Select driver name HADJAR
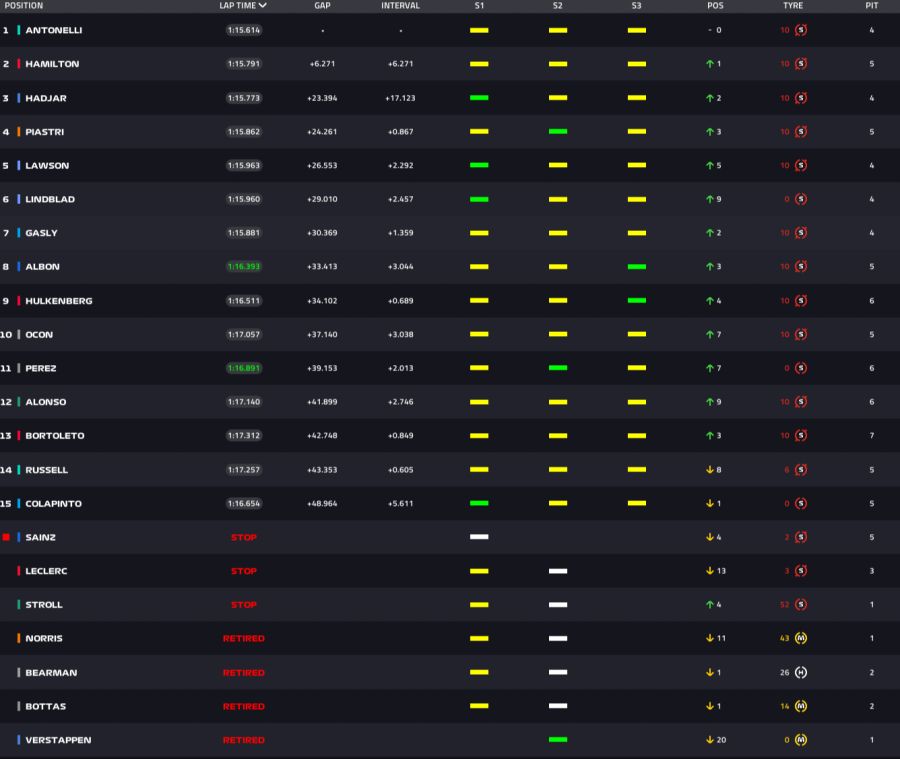Screen dimensions: 900x759 (x=46, y=98)
